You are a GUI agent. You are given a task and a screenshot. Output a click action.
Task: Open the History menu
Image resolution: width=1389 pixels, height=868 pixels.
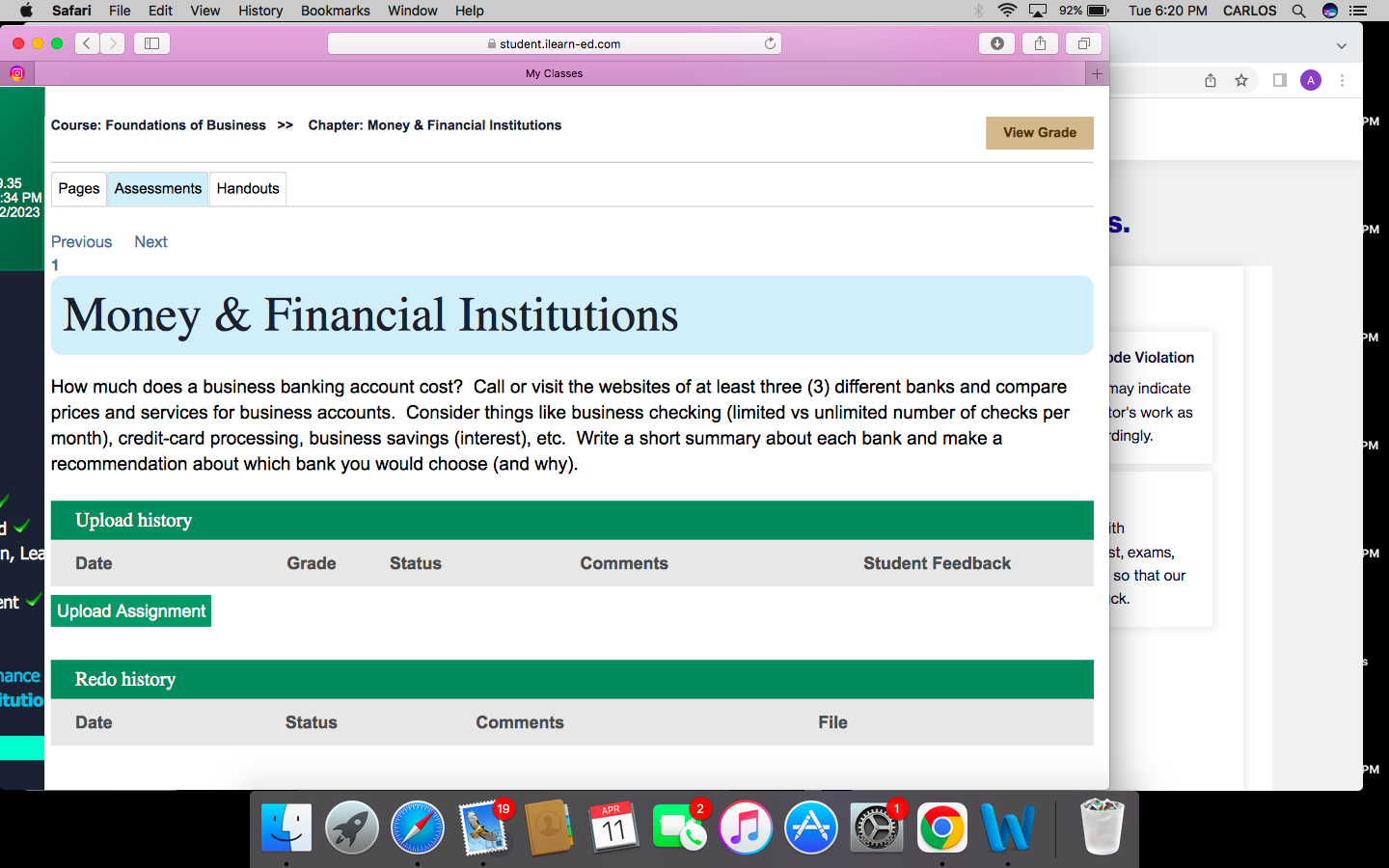pos(260,11)
